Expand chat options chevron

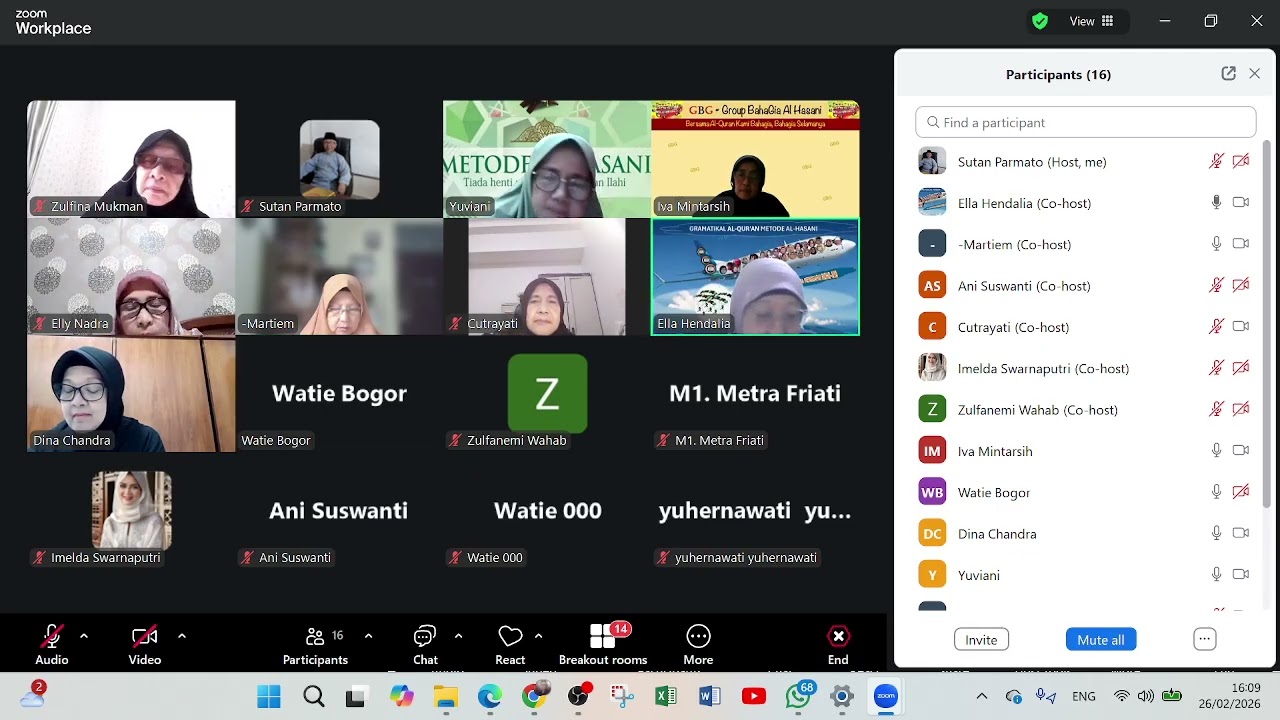(458, 636)
